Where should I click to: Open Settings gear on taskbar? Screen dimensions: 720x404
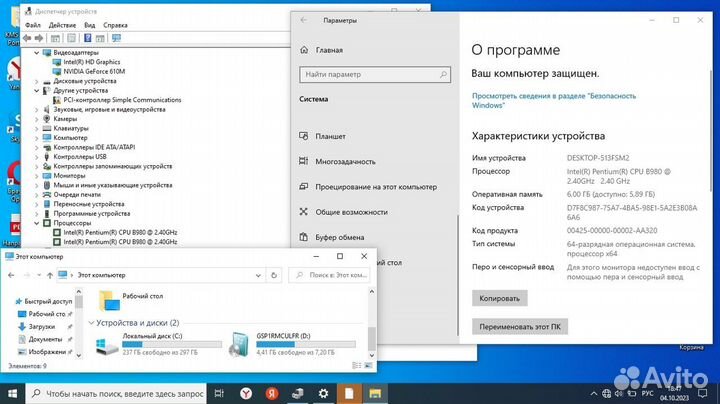coord(323,393)
